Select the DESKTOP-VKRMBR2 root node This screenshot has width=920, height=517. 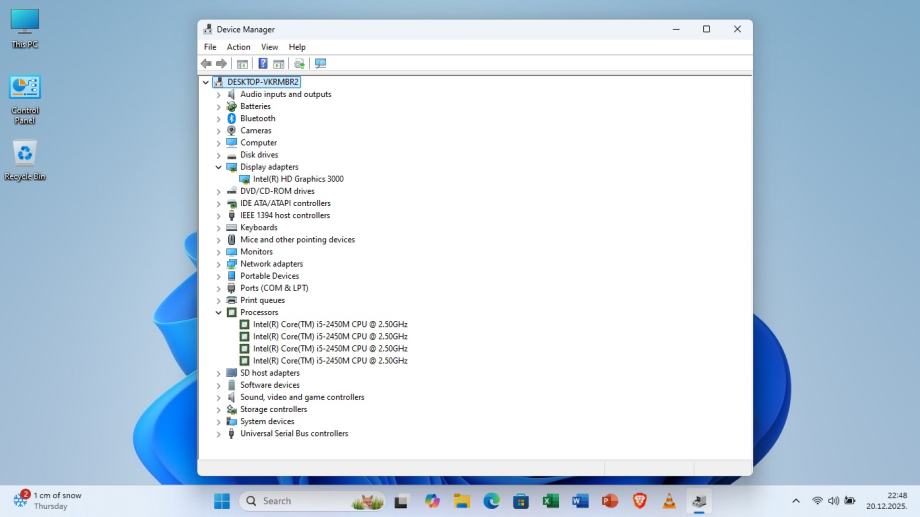pos(263,82)
